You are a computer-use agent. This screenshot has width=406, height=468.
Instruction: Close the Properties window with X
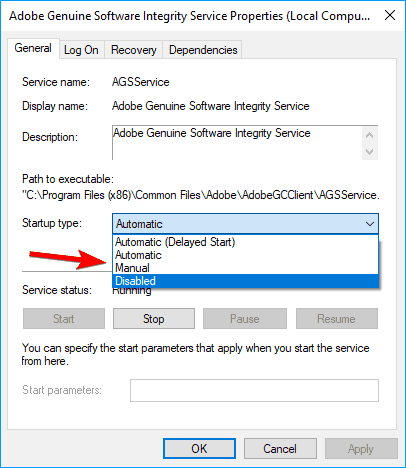click(x=390, y=15)
